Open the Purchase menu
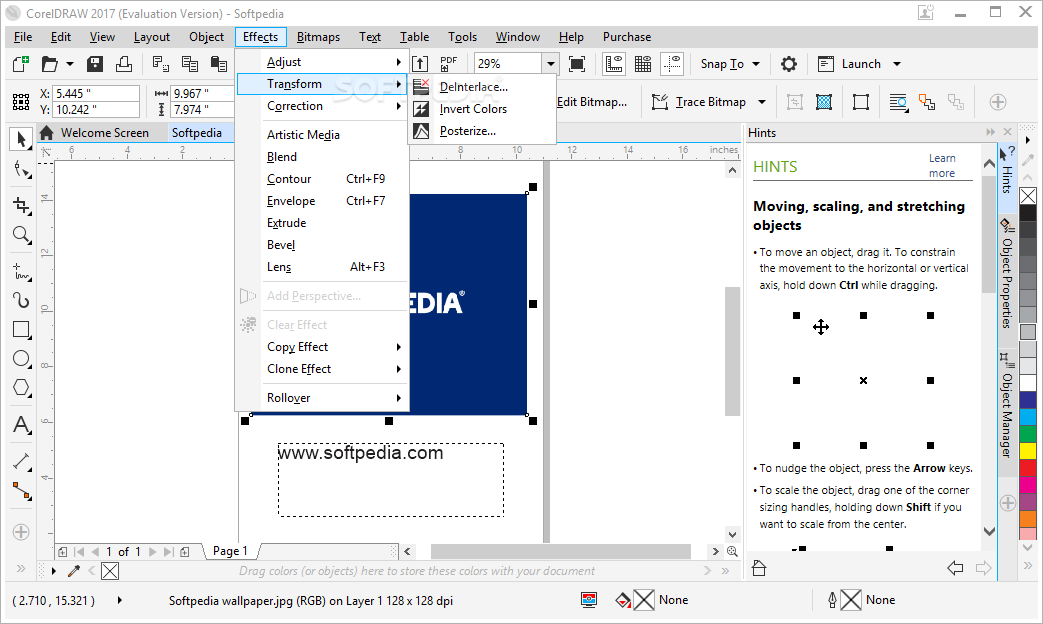Image resolution: width=1043 pixels, height=624 pixels. point(627,37)
